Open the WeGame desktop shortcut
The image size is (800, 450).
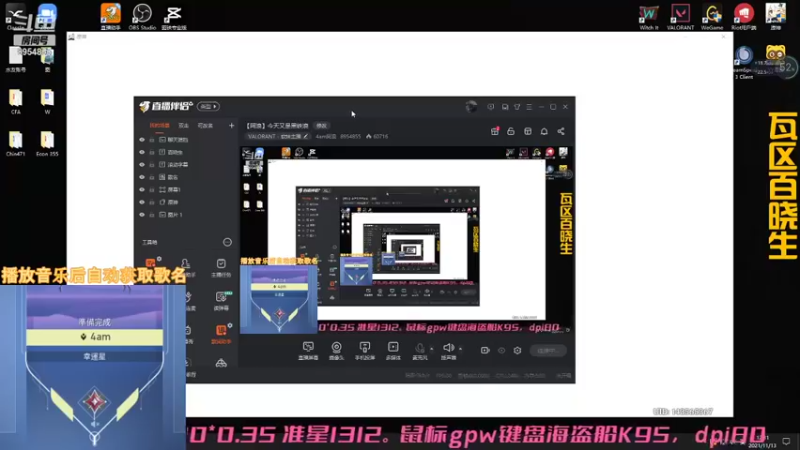[712, 17]
